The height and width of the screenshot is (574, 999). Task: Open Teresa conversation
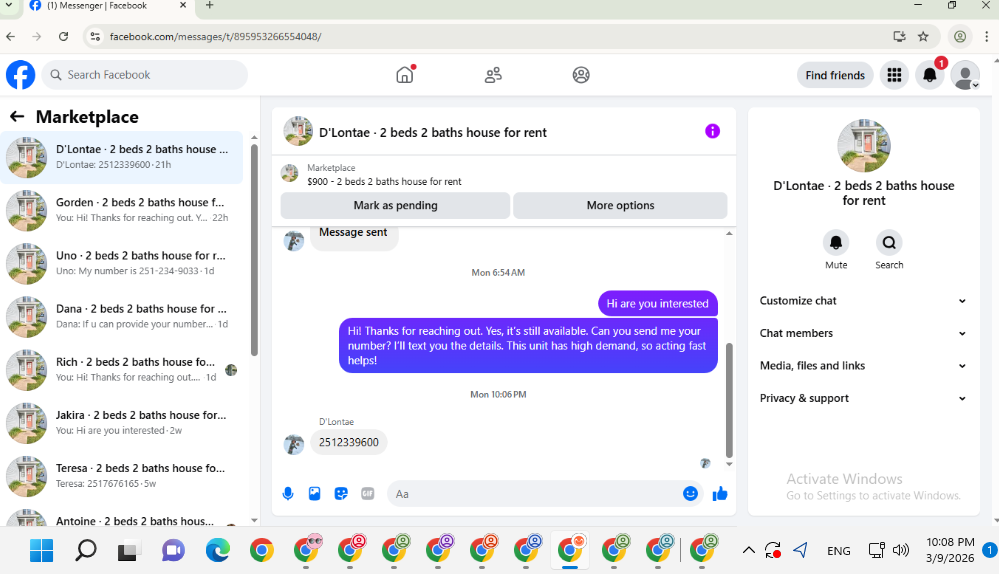122,476
